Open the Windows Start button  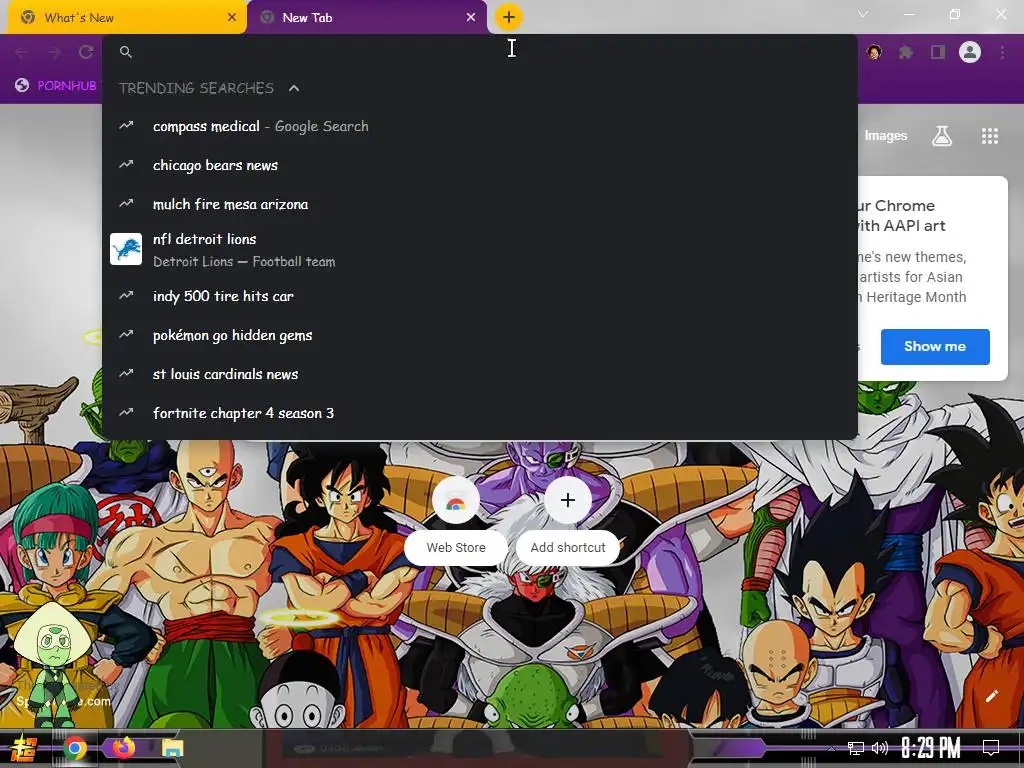(x=24, y=748)
